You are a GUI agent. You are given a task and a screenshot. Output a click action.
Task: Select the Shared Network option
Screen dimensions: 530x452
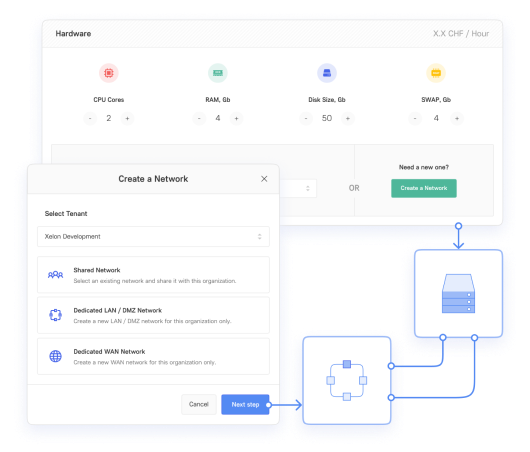153,275
